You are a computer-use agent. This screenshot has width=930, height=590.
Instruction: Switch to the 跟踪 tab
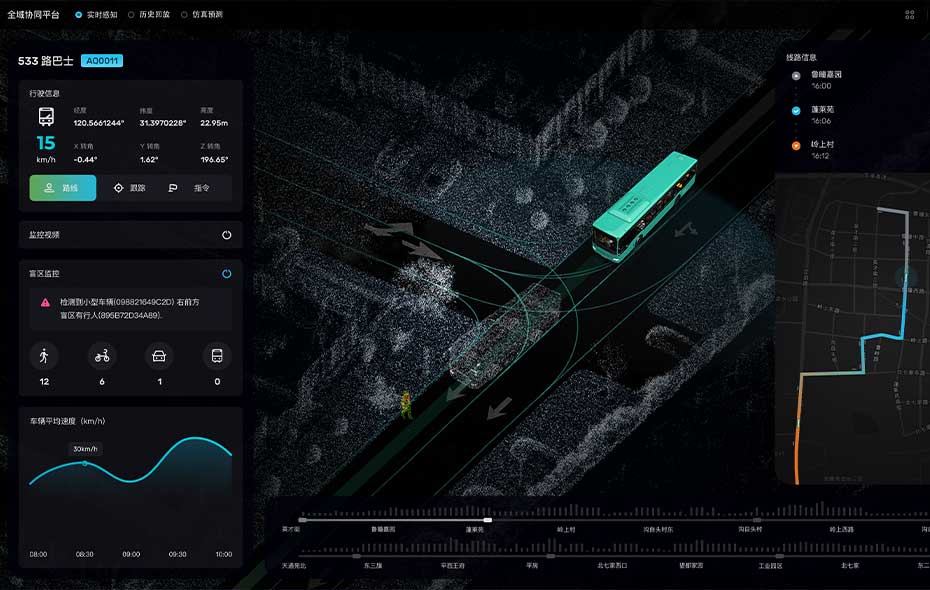click(x=130, y=188)
